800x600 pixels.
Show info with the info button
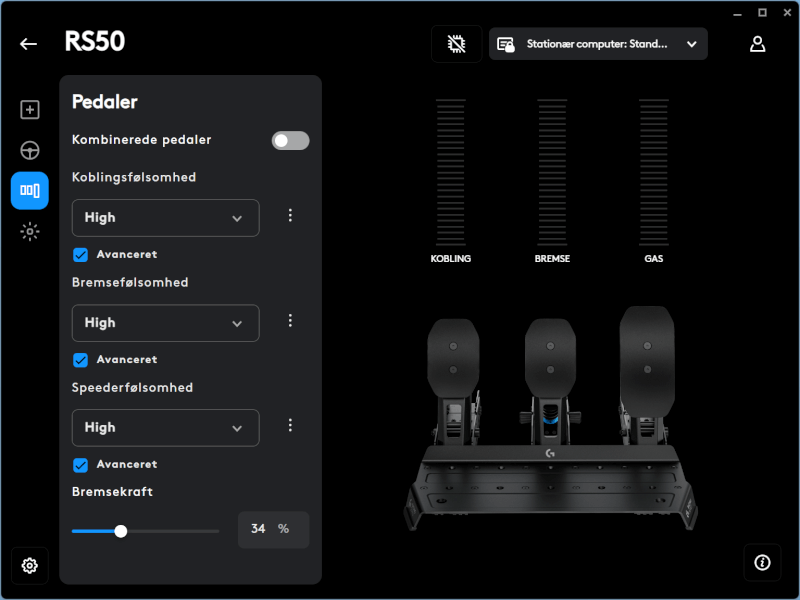coord(762,563)
